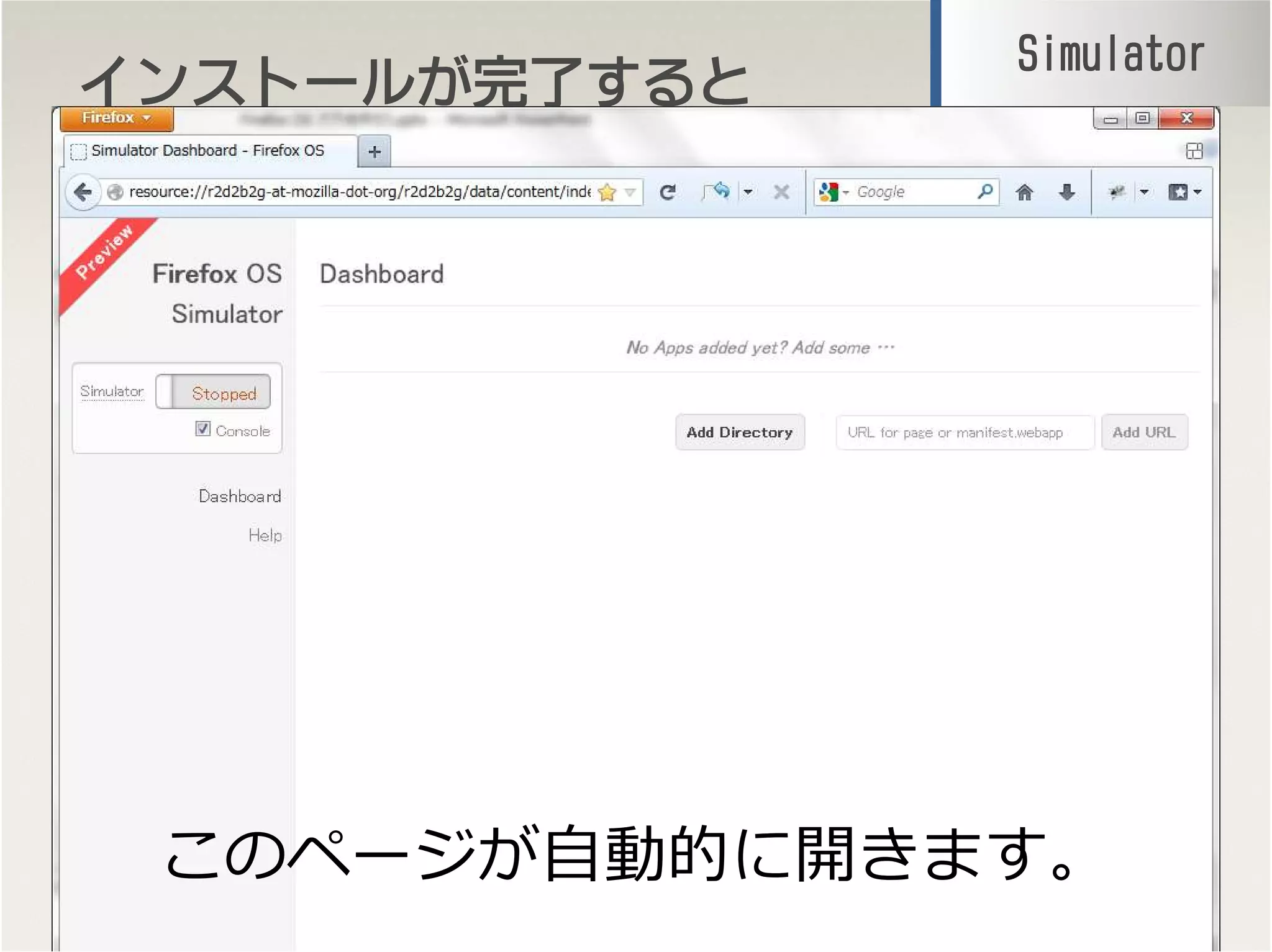Click the Add URL button
1272x952 pixels.
(1144, 432)
